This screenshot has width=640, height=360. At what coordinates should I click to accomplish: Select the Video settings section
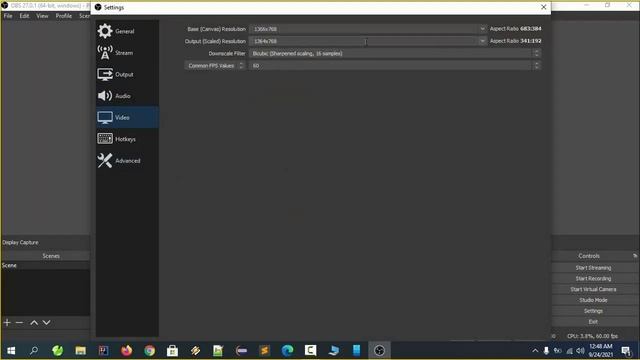pos(127,118)
